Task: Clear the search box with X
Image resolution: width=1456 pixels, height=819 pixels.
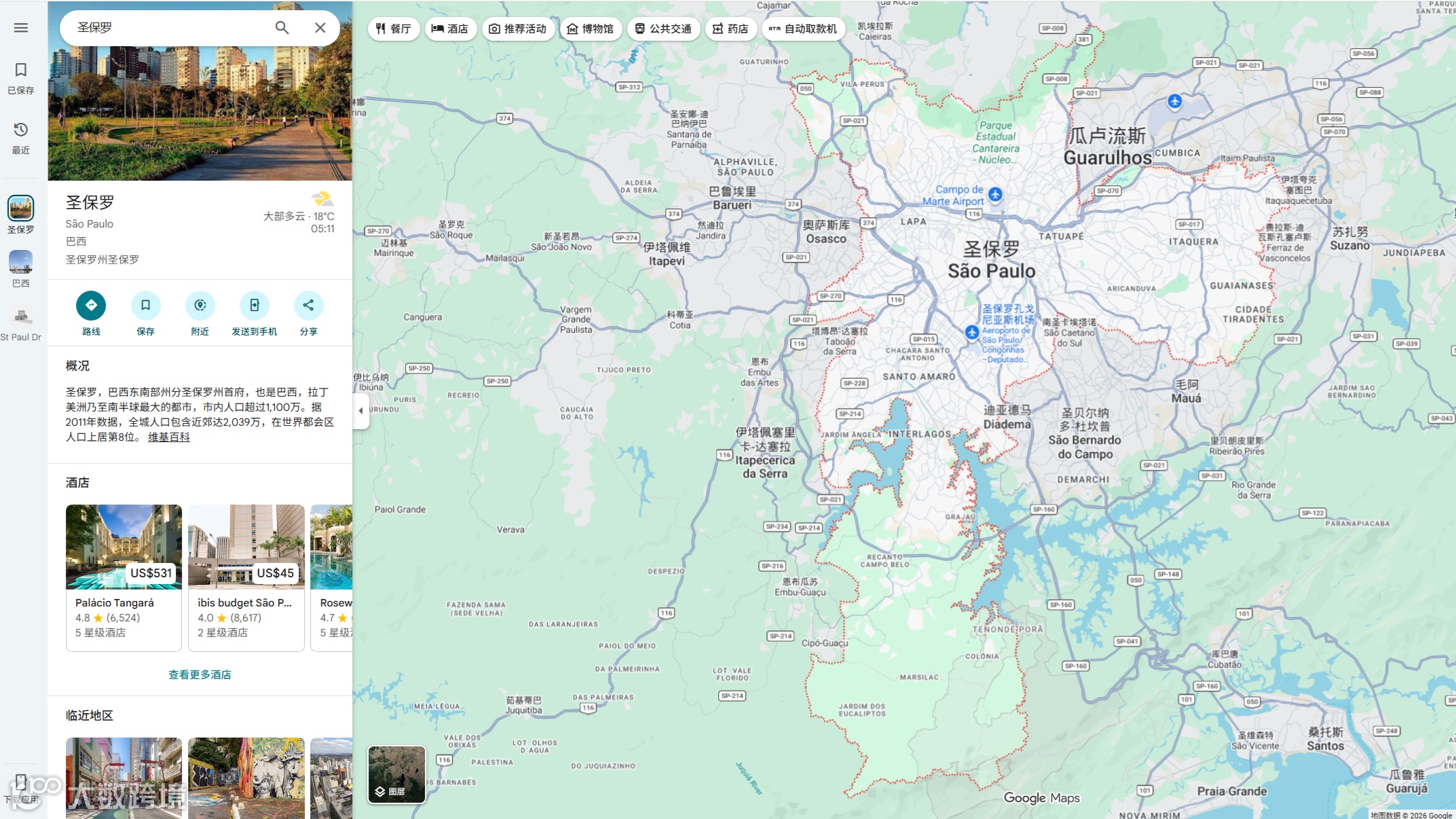Action: [320, 28]
